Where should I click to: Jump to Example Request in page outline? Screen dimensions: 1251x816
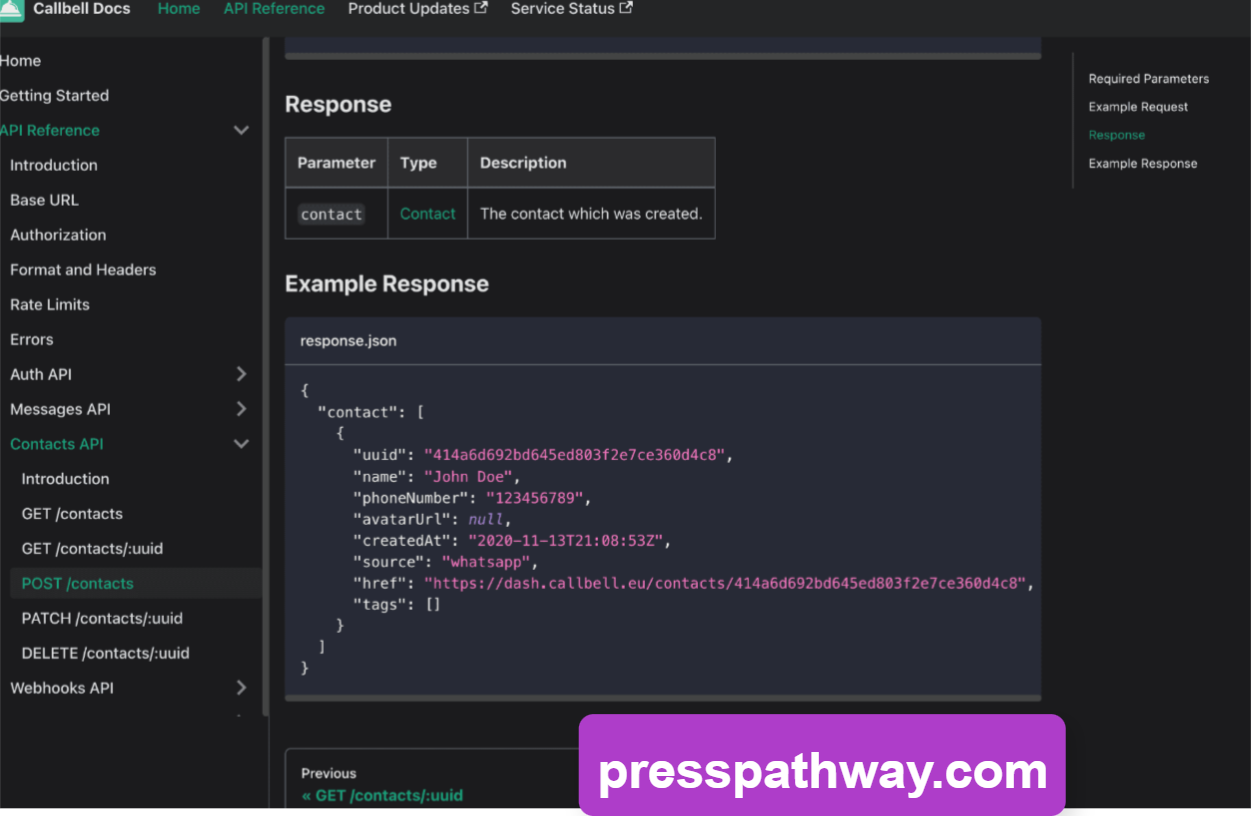1138,107
